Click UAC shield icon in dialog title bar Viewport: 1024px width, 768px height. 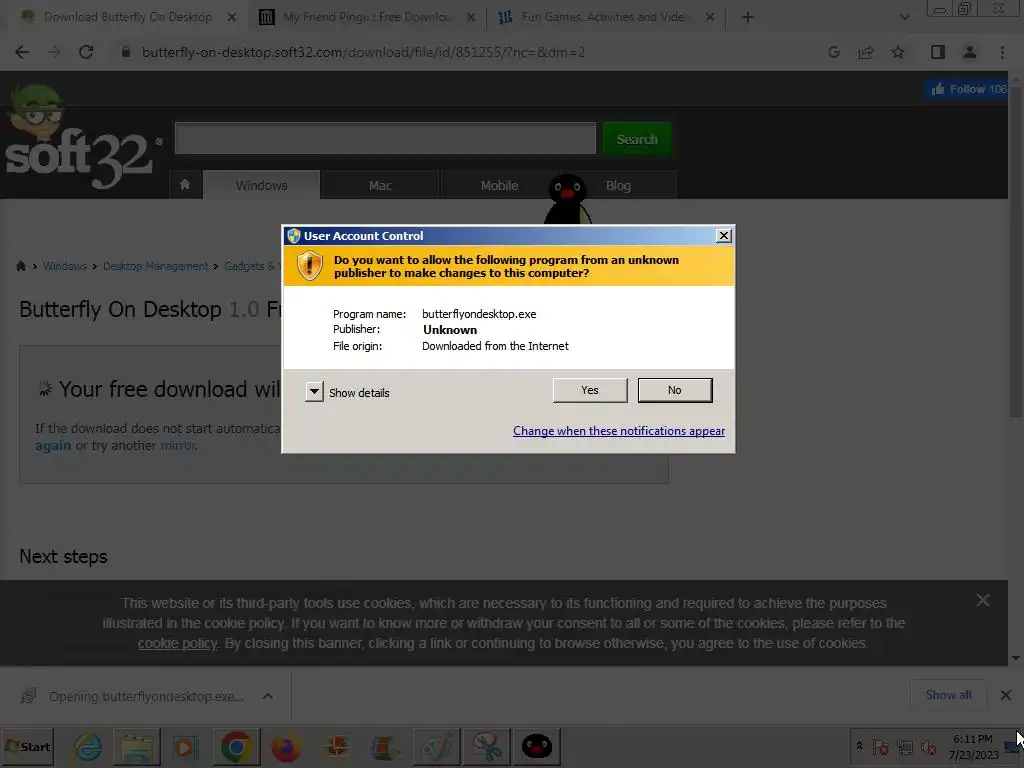click(294, 236)
